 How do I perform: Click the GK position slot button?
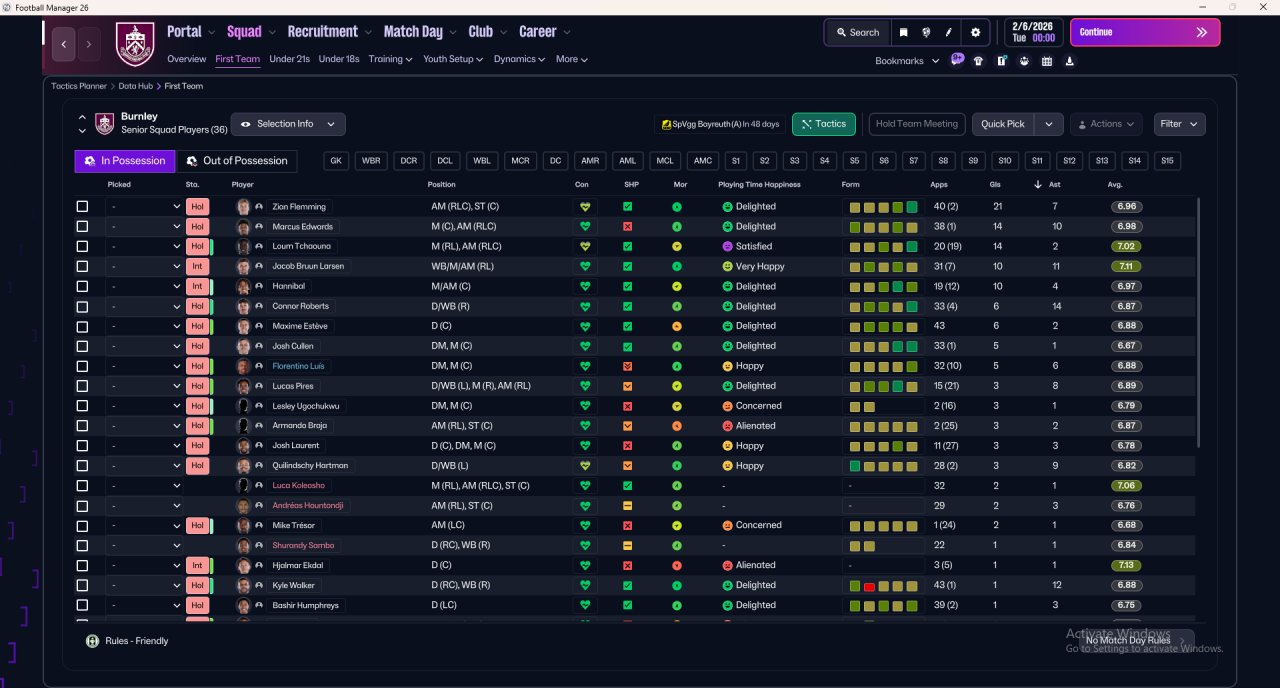pos(336,161)
